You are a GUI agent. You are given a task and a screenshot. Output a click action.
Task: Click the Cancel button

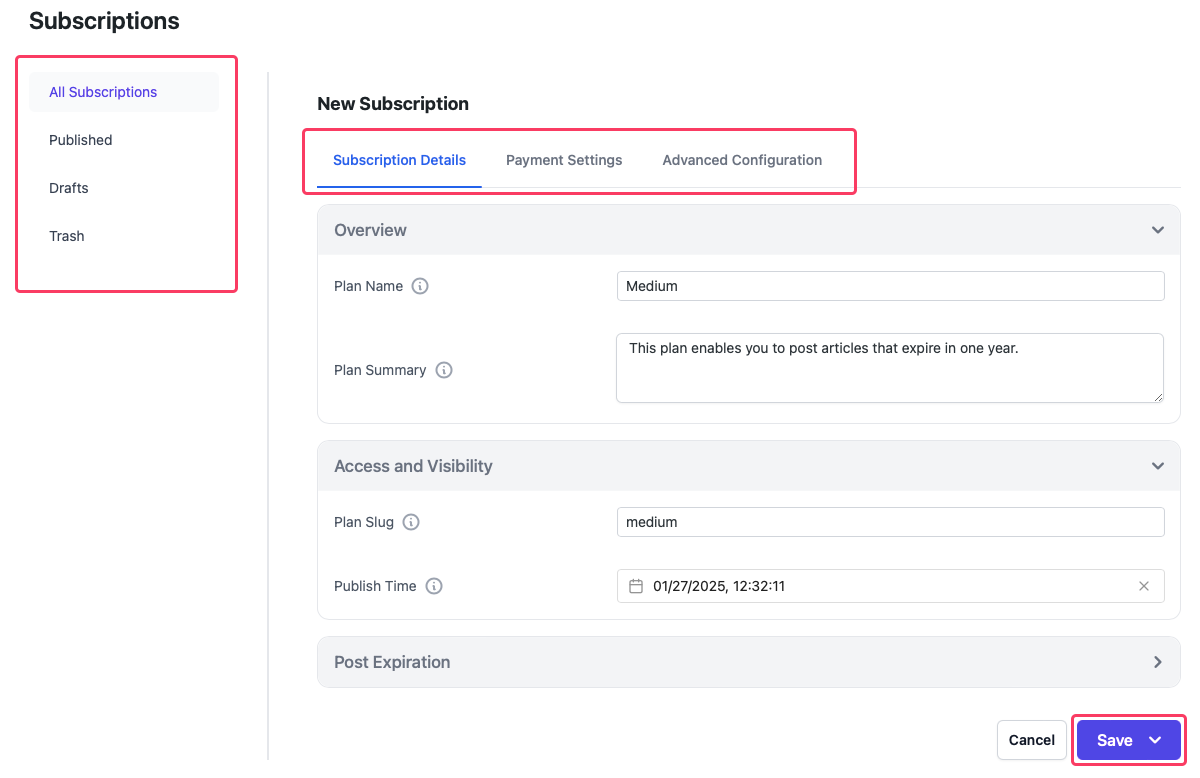(x=1031, y=740)
